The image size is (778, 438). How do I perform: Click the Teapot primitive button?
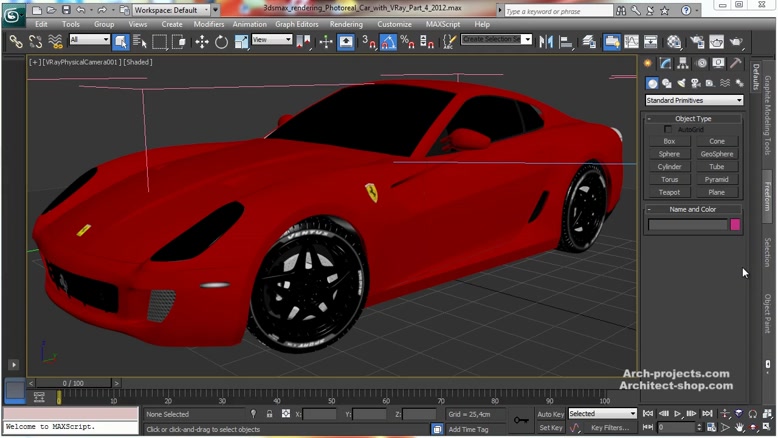coord(669,192)
